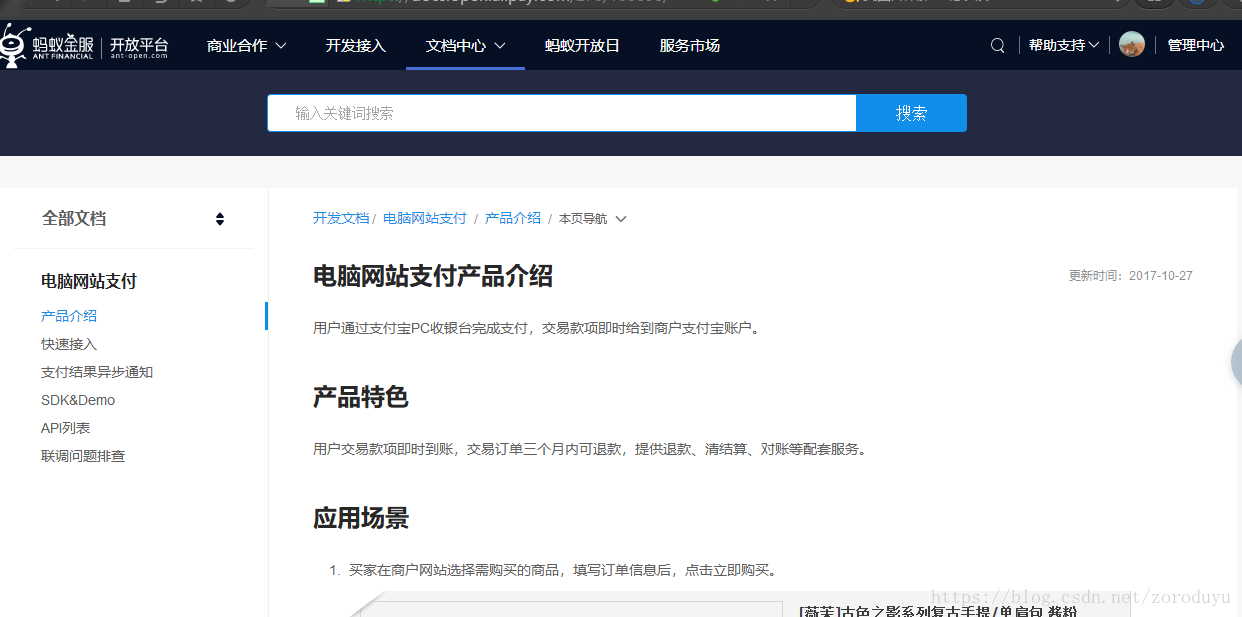Open API列表 sidebar item
Viewport: 1242px width, 617px height.
[x=66, y=428]
